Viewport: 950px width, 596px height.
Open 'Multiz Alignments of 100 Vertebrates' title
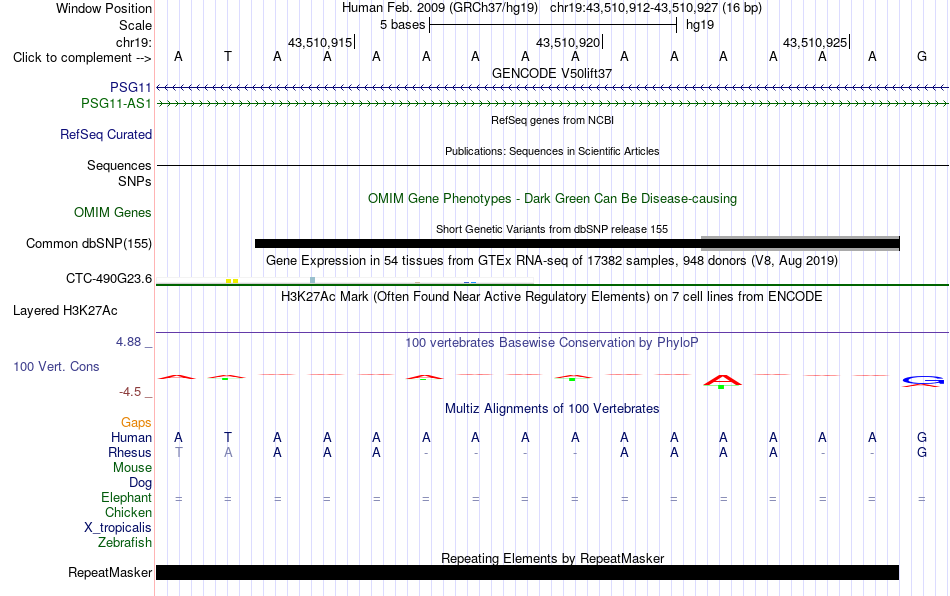(552, 409)
